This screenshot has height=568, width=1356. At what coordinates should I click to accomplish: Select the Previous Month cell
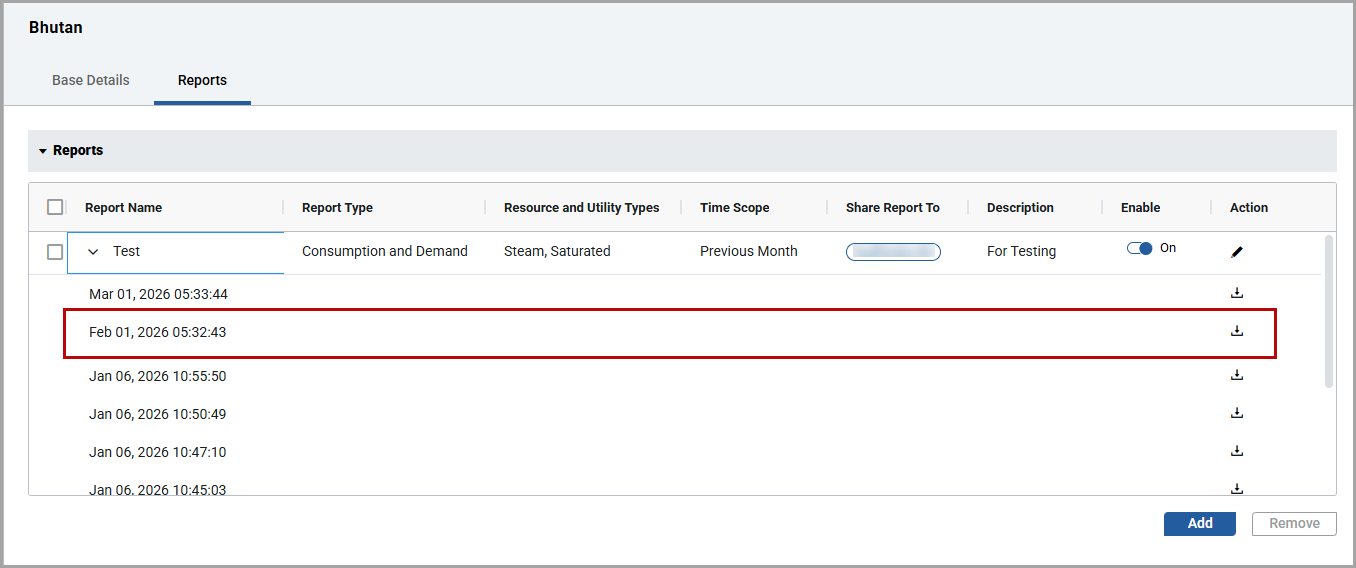[x=749, y=252]
